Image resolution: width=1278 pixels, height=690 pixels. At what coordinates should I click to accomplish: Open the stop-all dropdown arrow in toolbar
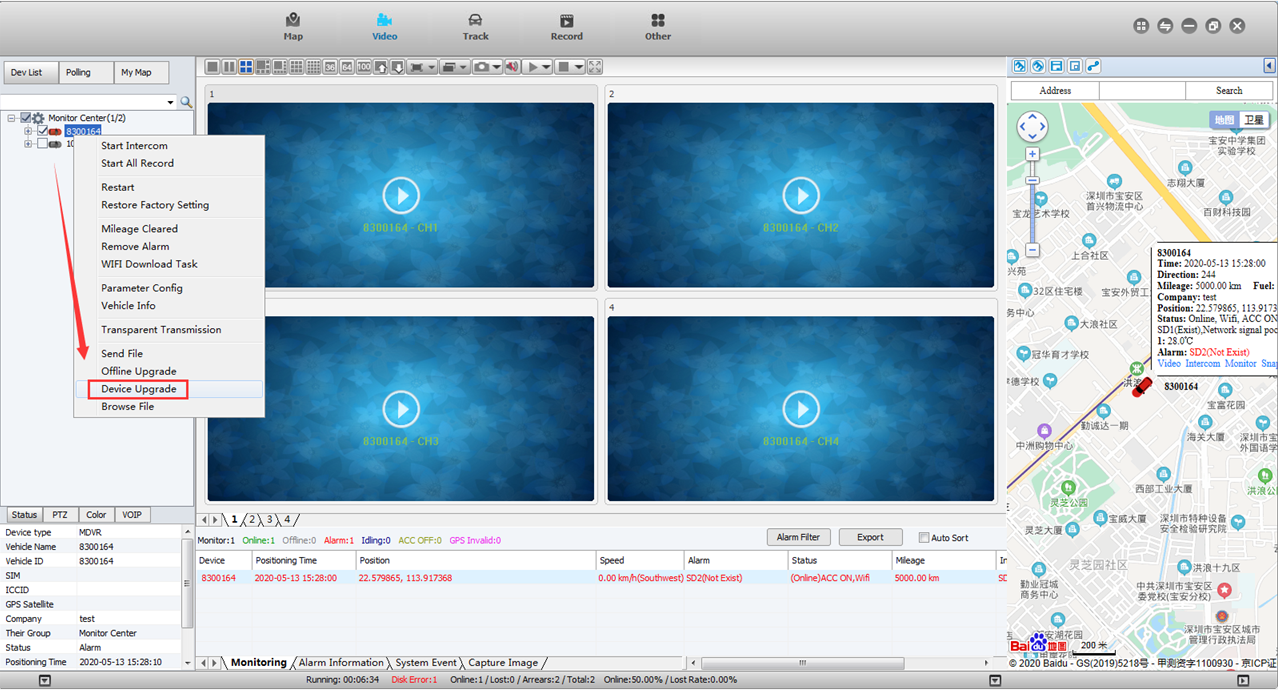tap(579, 67)
